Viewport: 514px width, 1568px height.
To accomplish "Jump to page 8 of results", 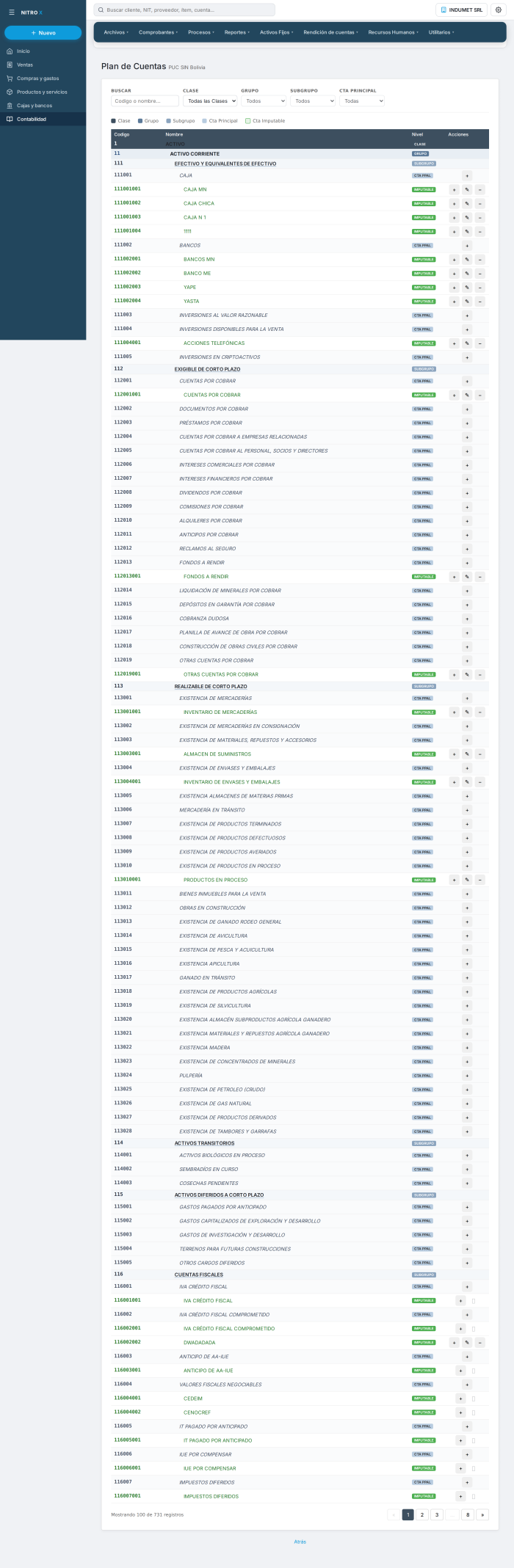I will click(x=467, y=1514).
